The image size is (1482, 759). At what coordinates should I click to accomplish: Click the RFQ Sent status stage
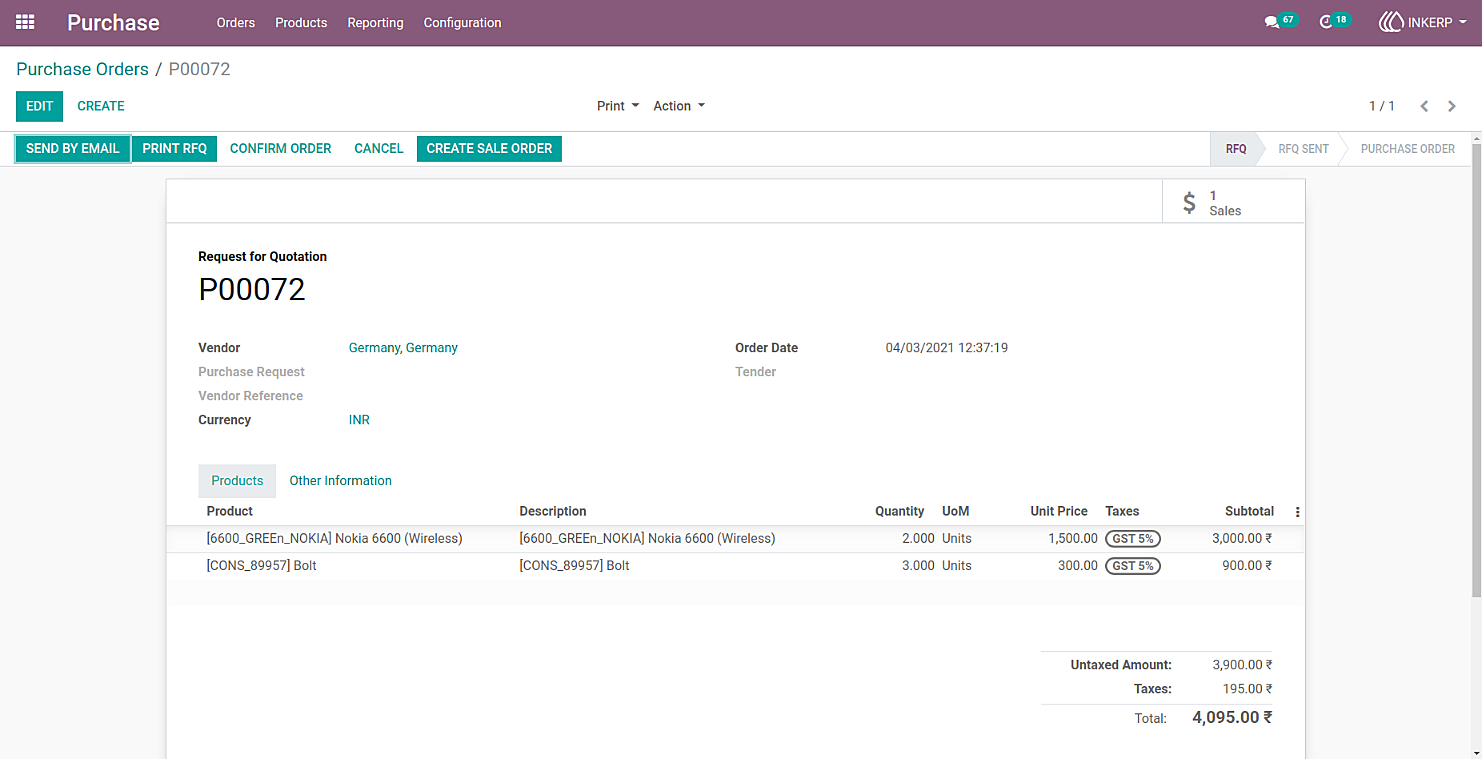[x=1303, y=149]
